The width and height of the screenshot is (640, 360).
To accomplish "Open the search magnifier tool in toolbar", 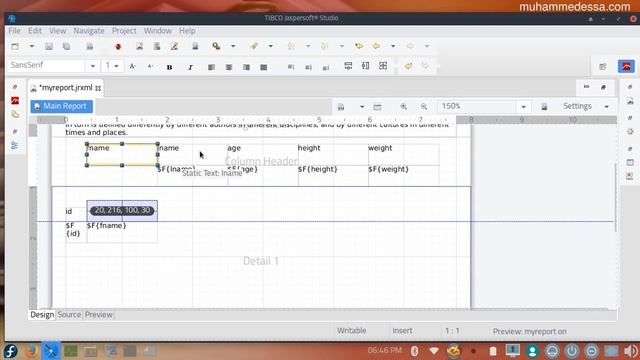I will coord(216,46).
